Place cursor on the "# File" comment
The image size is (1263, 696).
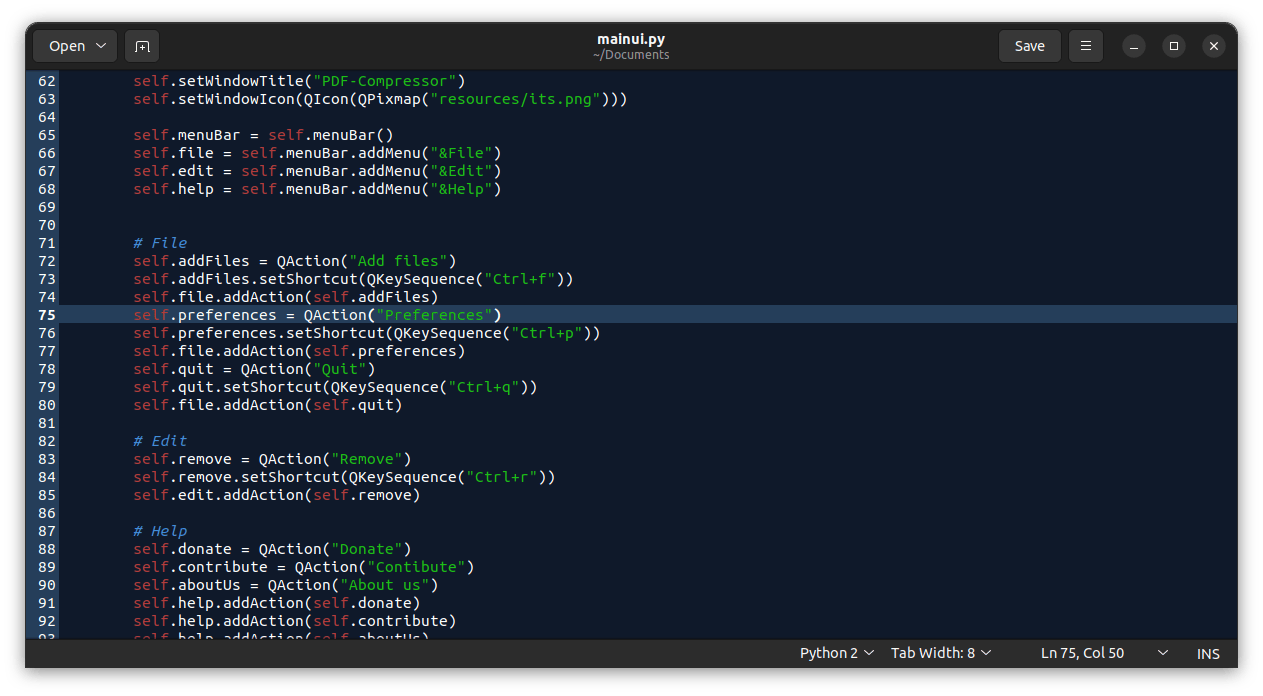coord(160,243)
